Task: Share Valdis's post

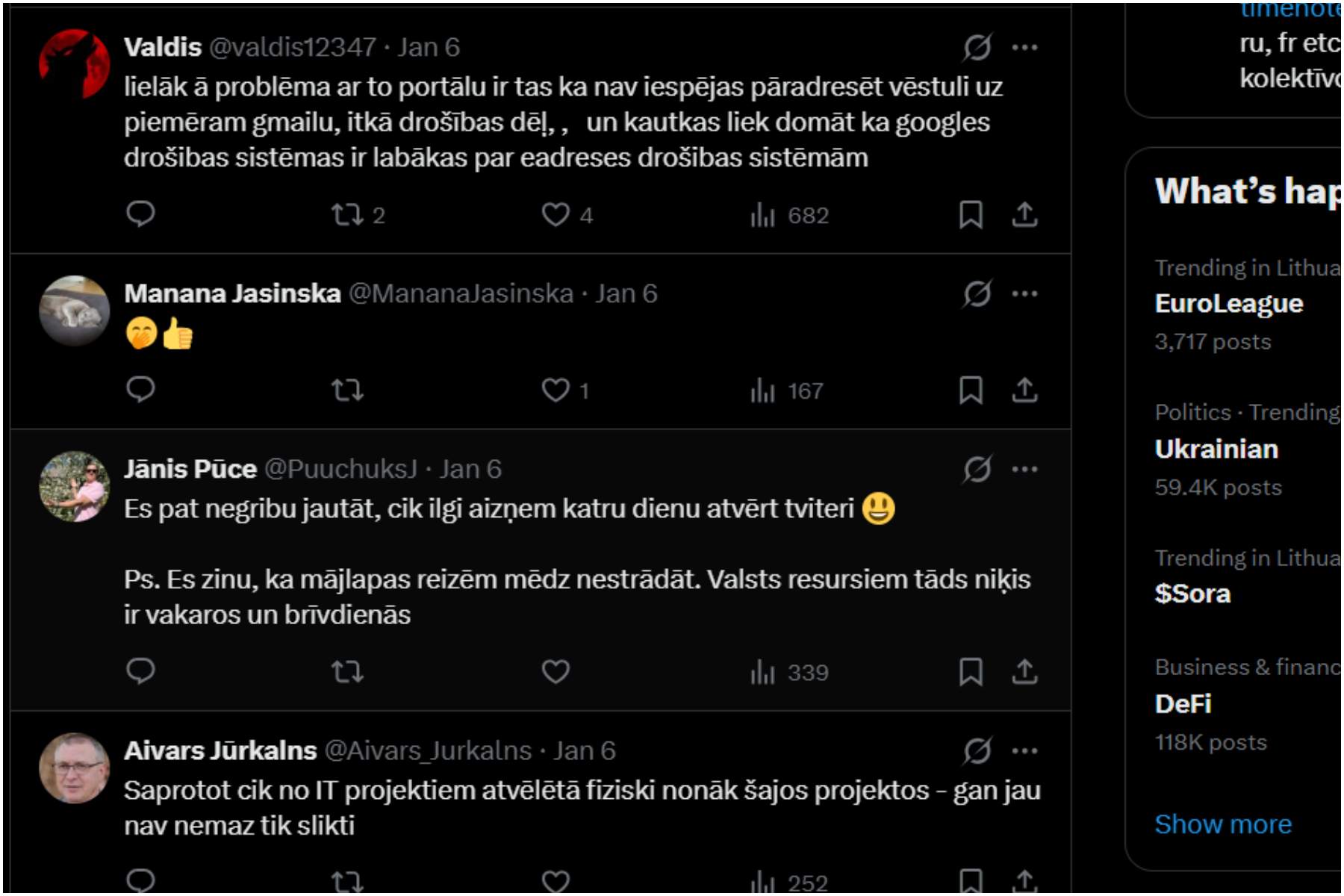Action: pos(1024,215)
